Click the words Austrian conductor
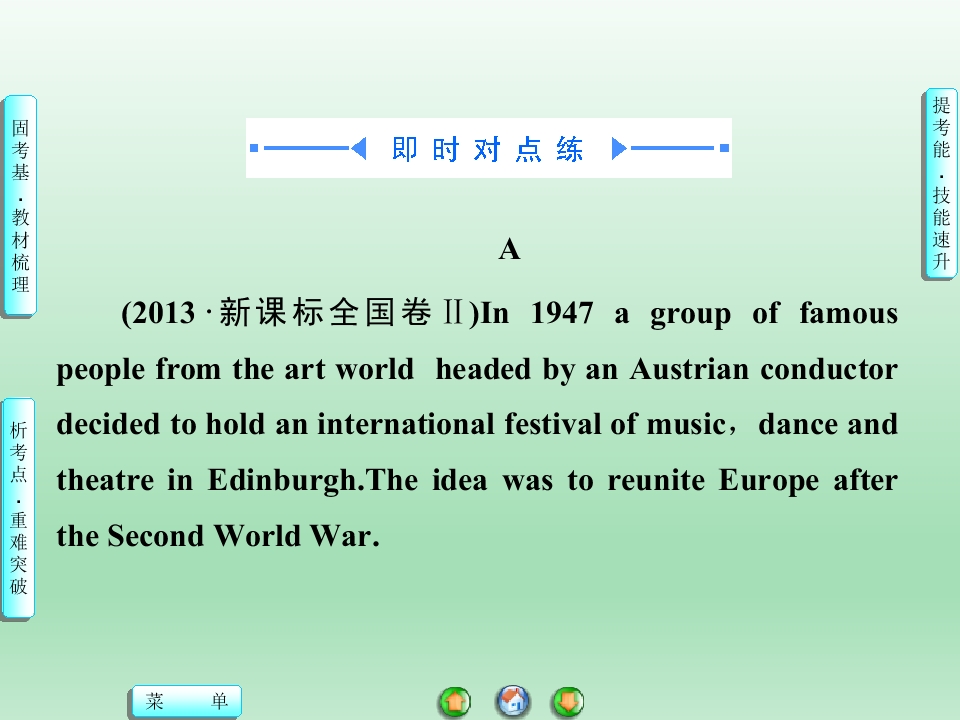Viewport: 960px width, 720px height. pyautogui.click(x=764, y=369)
